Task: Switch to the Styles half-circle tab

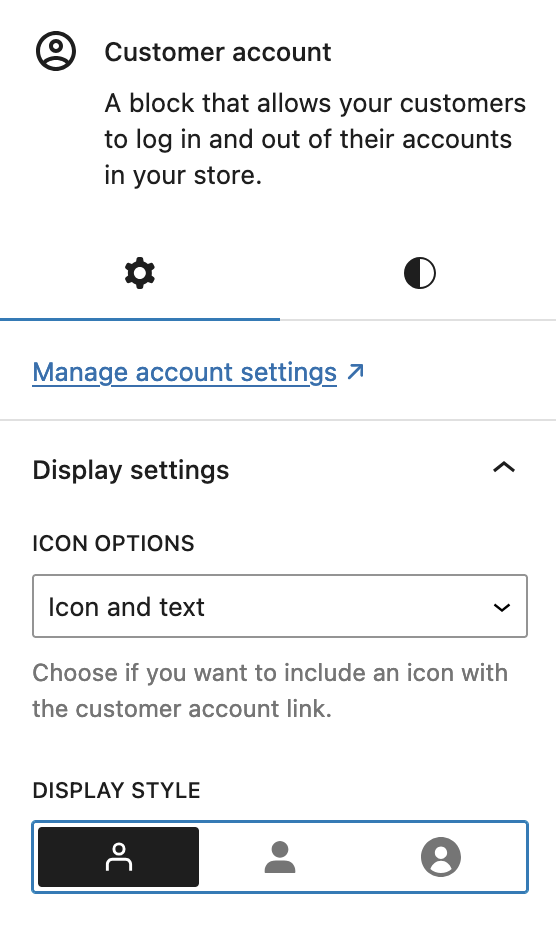Action: [x=419, y=273]
